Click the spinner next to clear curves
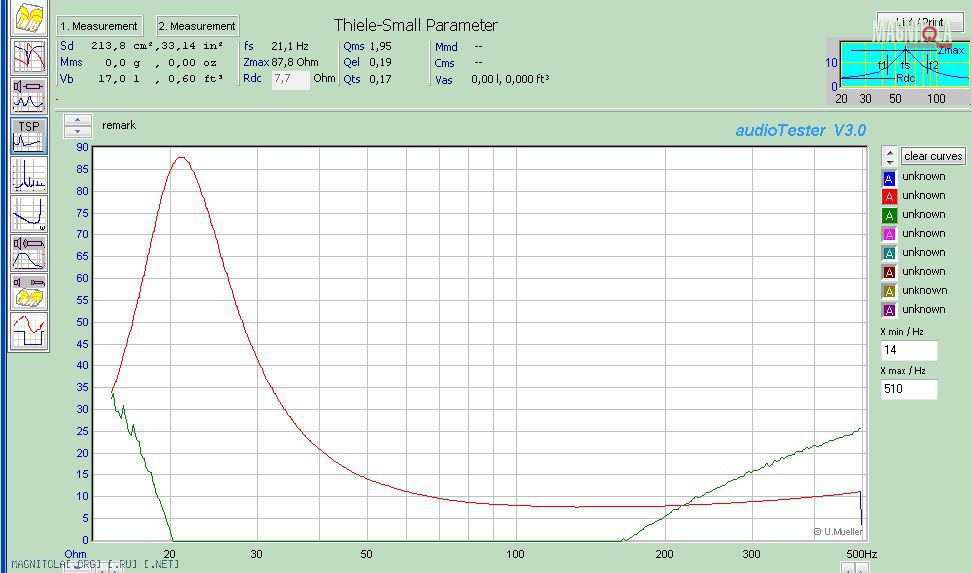 (889, 156)
